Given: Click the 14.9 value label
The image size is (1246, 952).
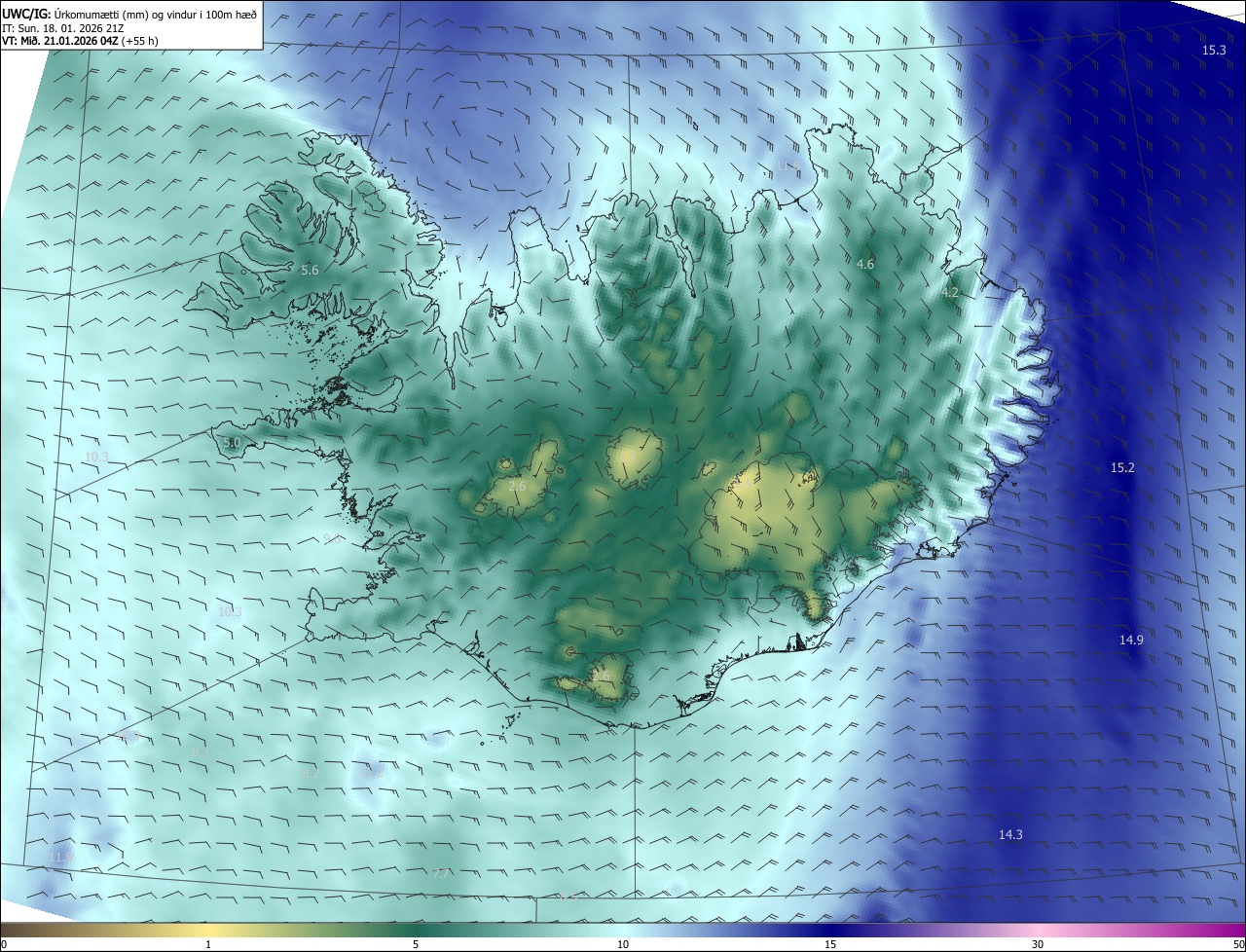Looking at the screenshot, I should point(1131,640).
